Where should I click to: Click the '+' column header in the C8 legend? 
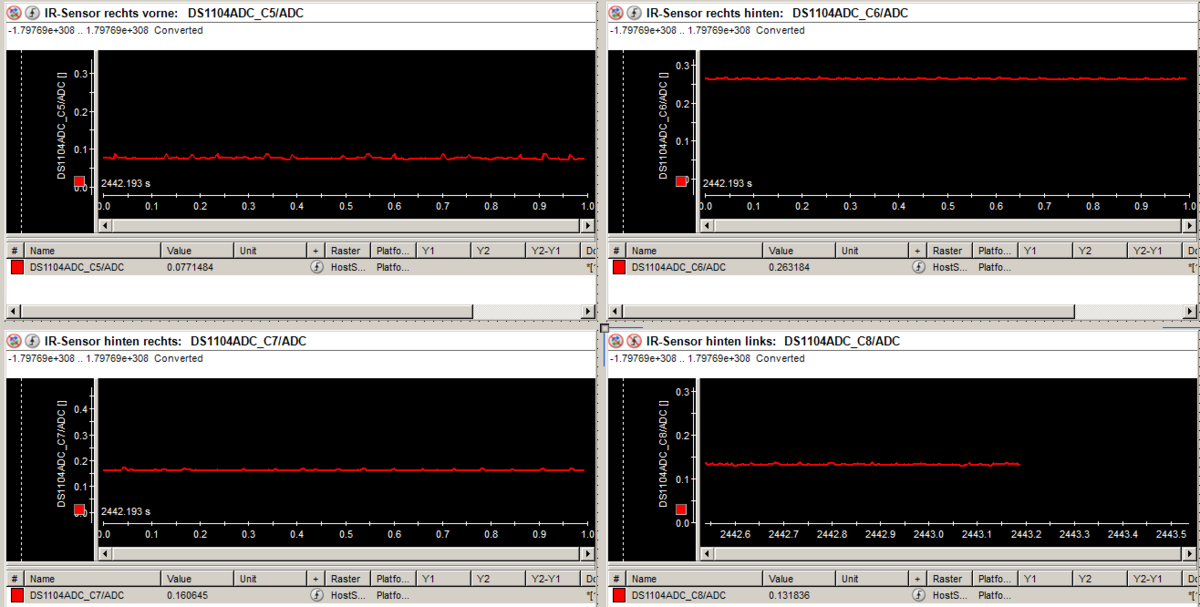(x=918, y=578)
